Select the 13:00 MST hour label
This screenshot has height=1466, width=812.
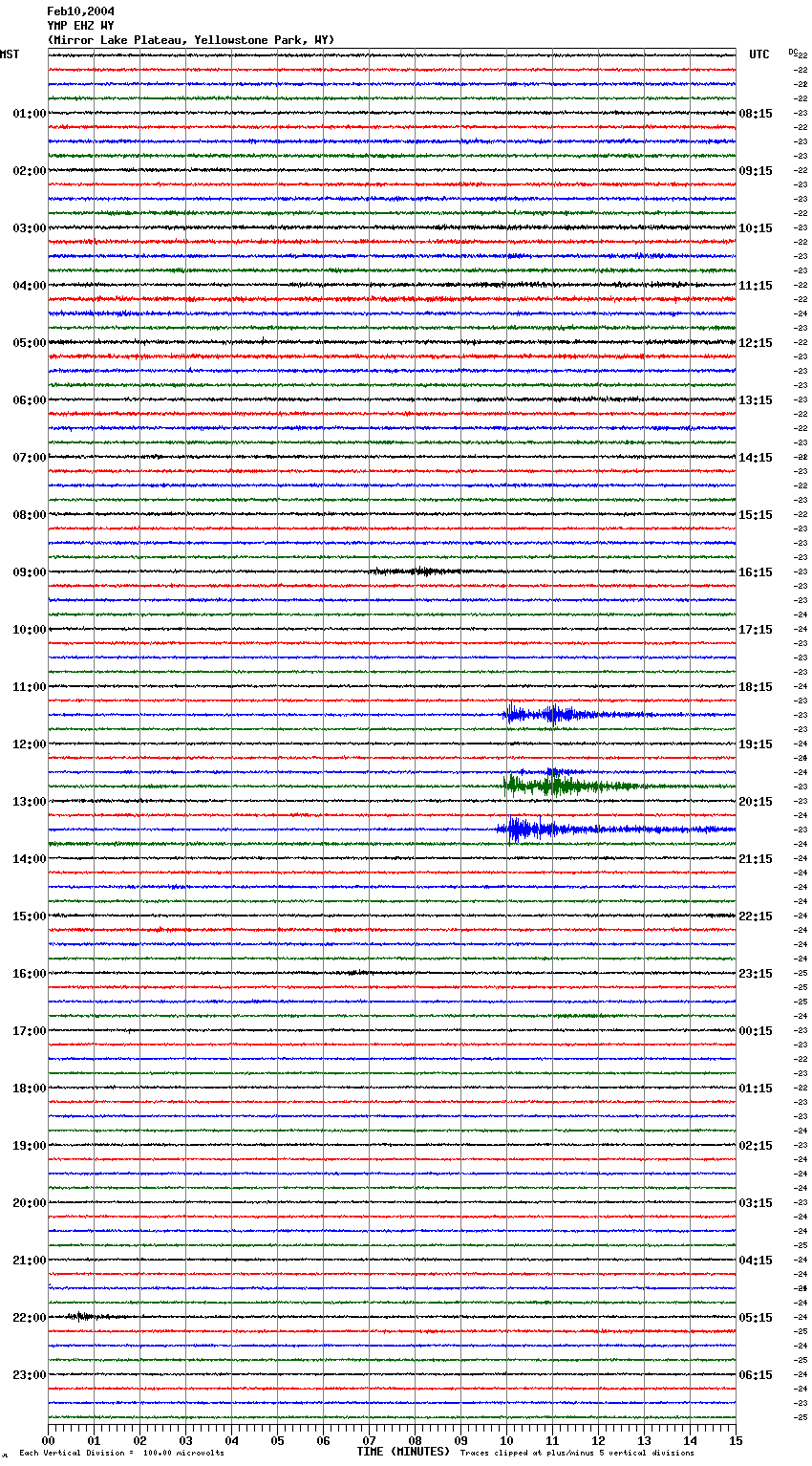tap(30, 802)
